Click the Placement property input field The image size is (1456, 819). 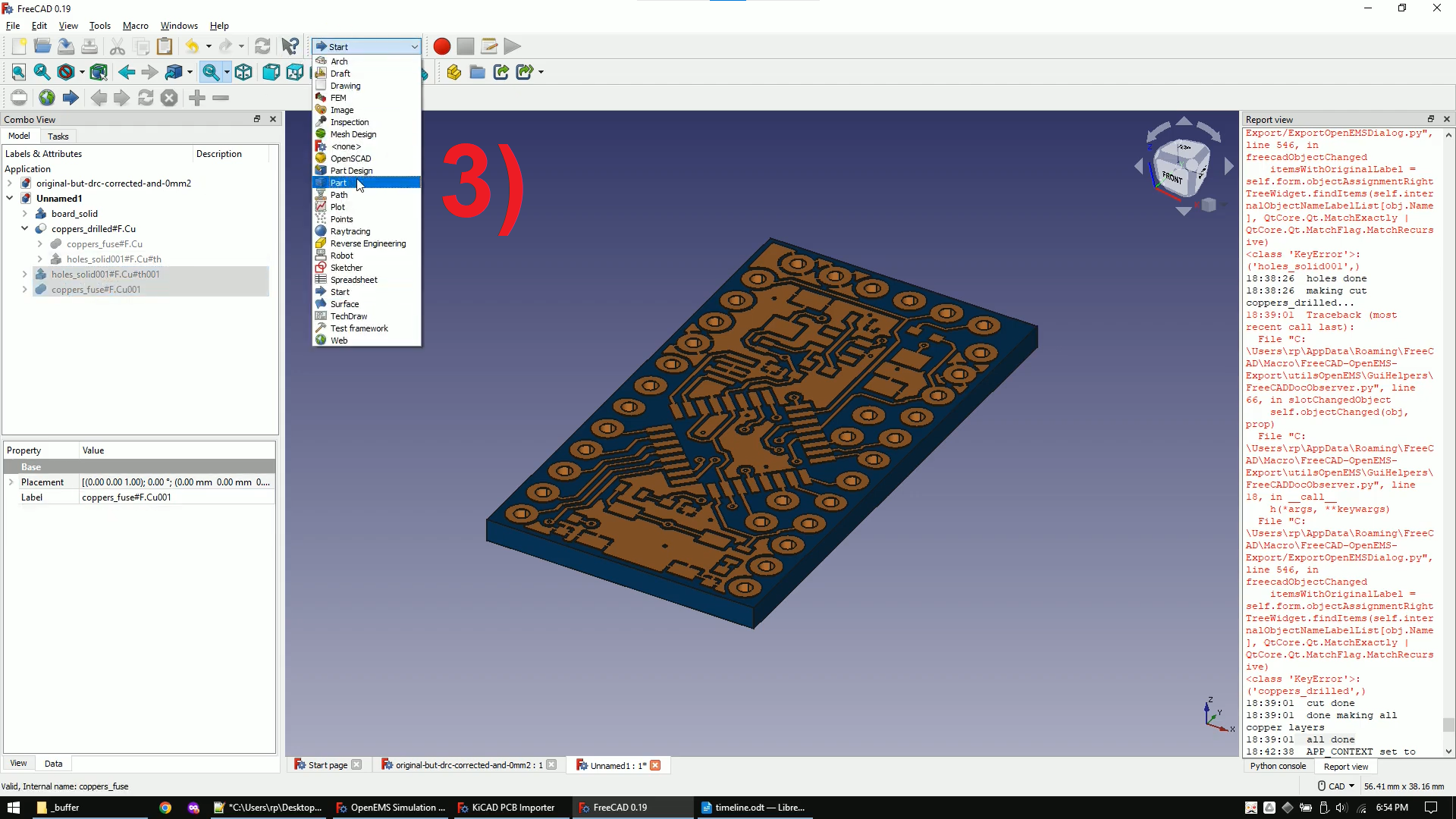(176, 482)
